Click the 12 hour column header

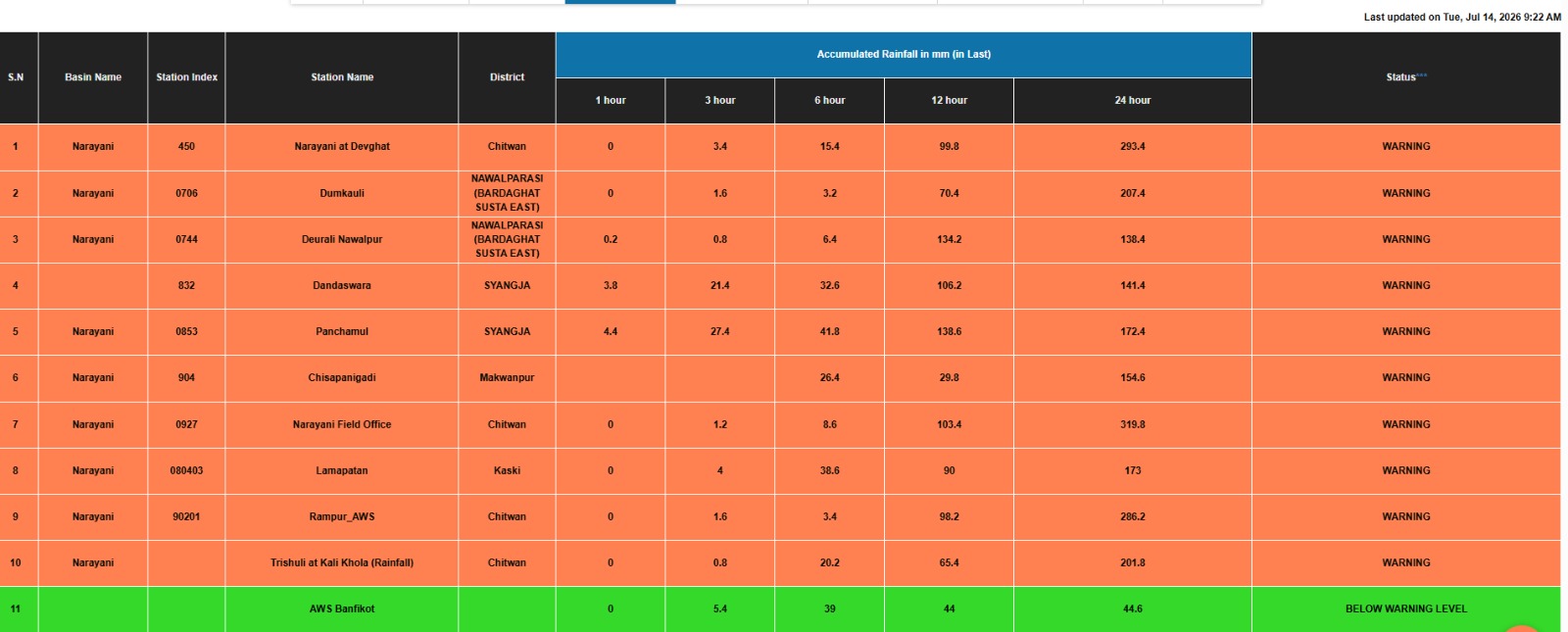[x=949, y=101]
